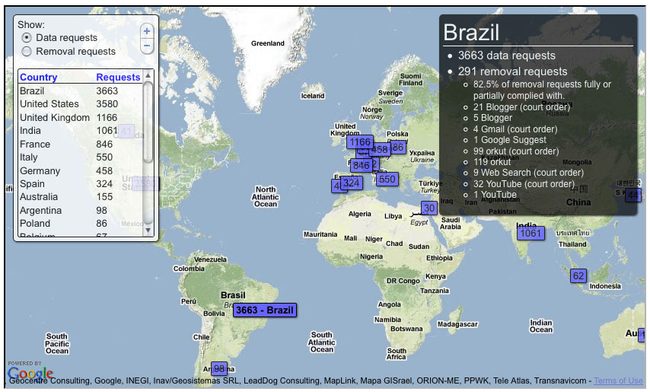650x392 pixels.
Task: Select United States row in the list
Action: tap(80, 104)
